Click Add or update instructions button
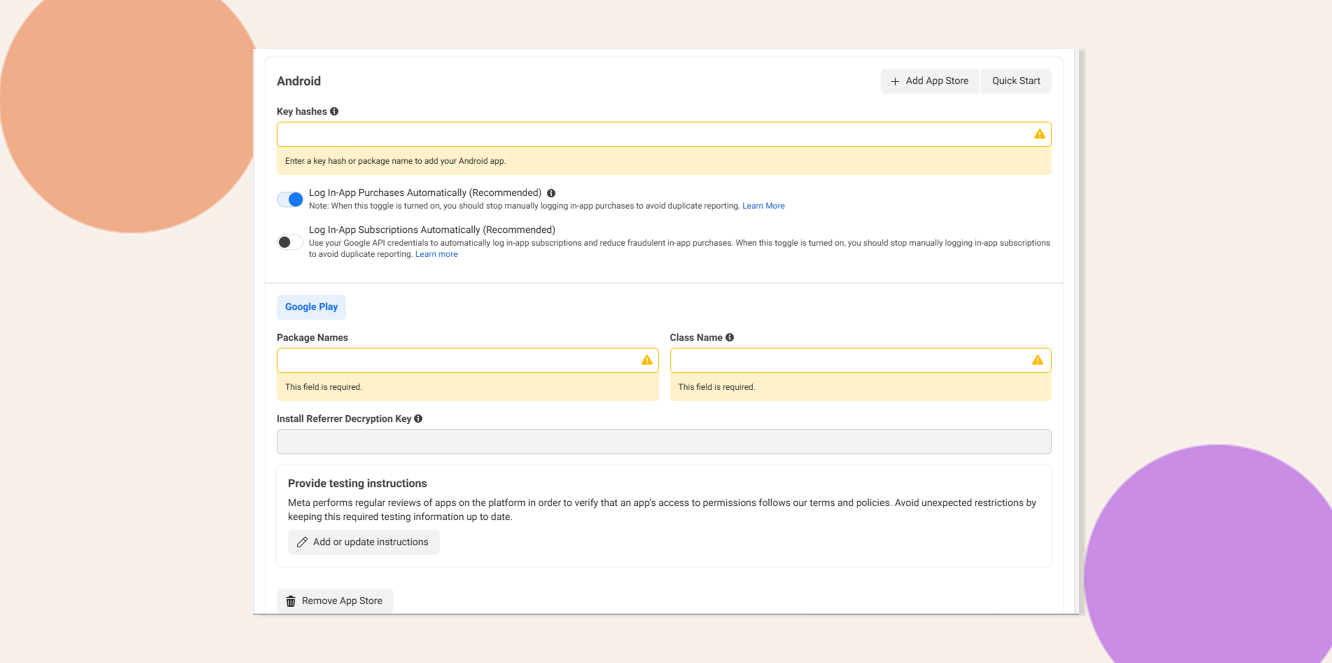Screen dimensions: 1332x663 [x=364, y=542]
